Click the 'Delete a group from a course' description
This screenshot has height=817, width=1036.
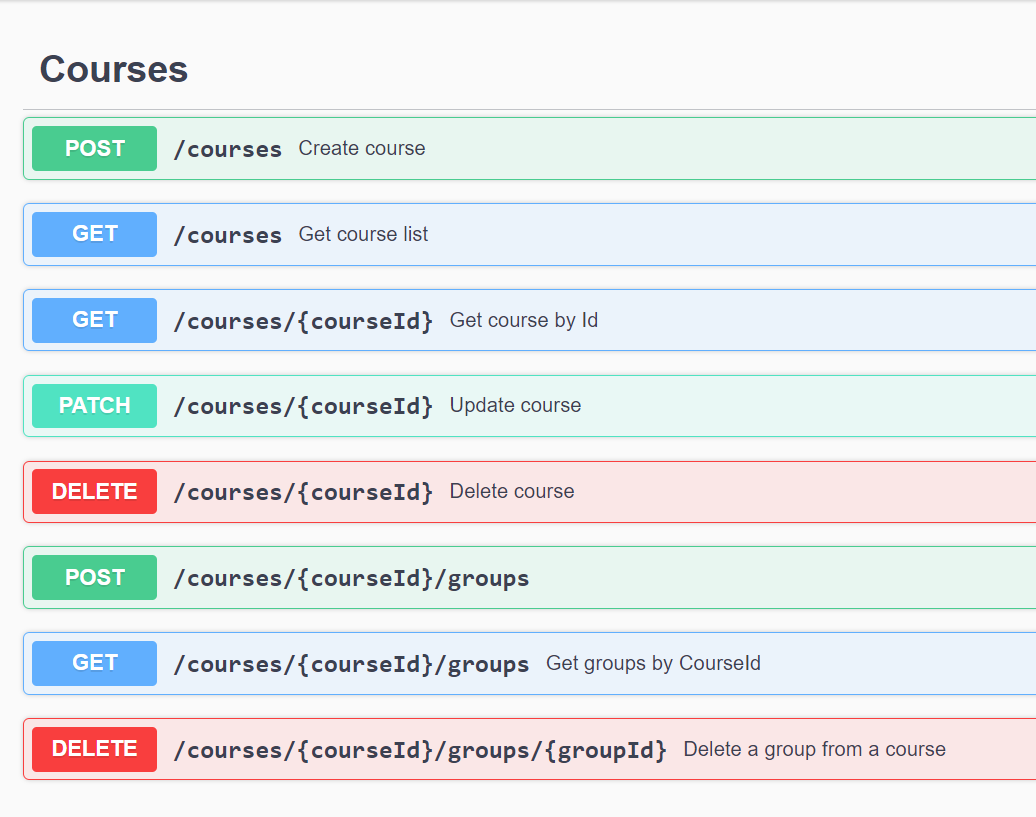click(x=814, y=749)
